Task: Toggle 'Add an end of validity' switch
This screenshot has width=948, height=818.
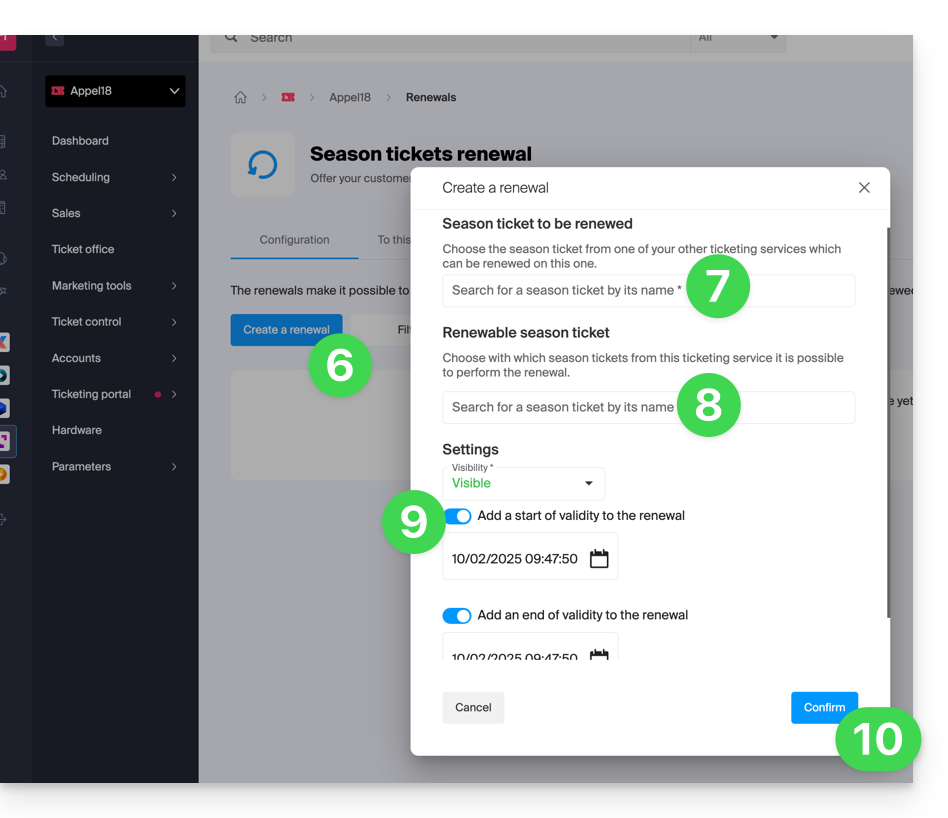Action: 457,616
